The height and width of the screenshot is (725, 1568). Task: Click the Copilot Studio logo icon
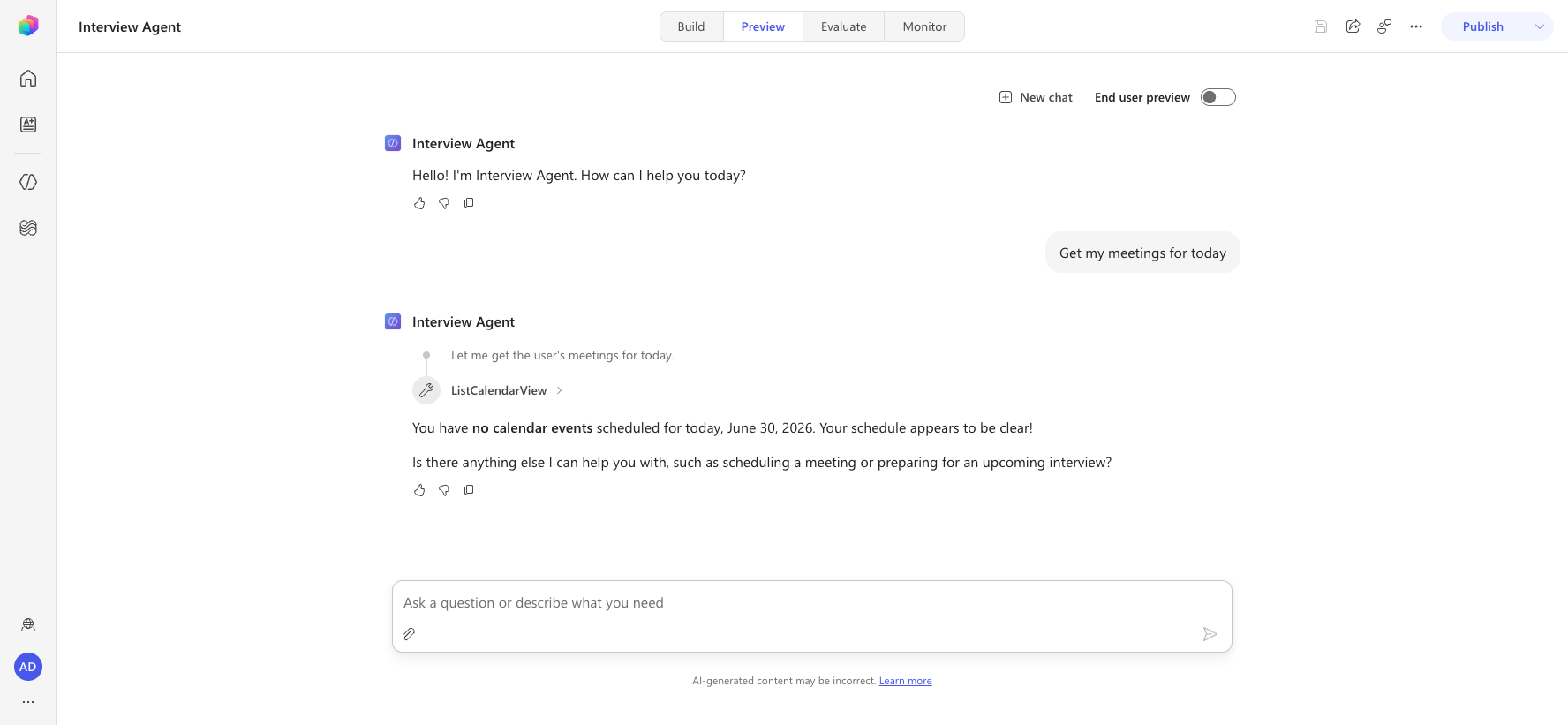(28, 26)
